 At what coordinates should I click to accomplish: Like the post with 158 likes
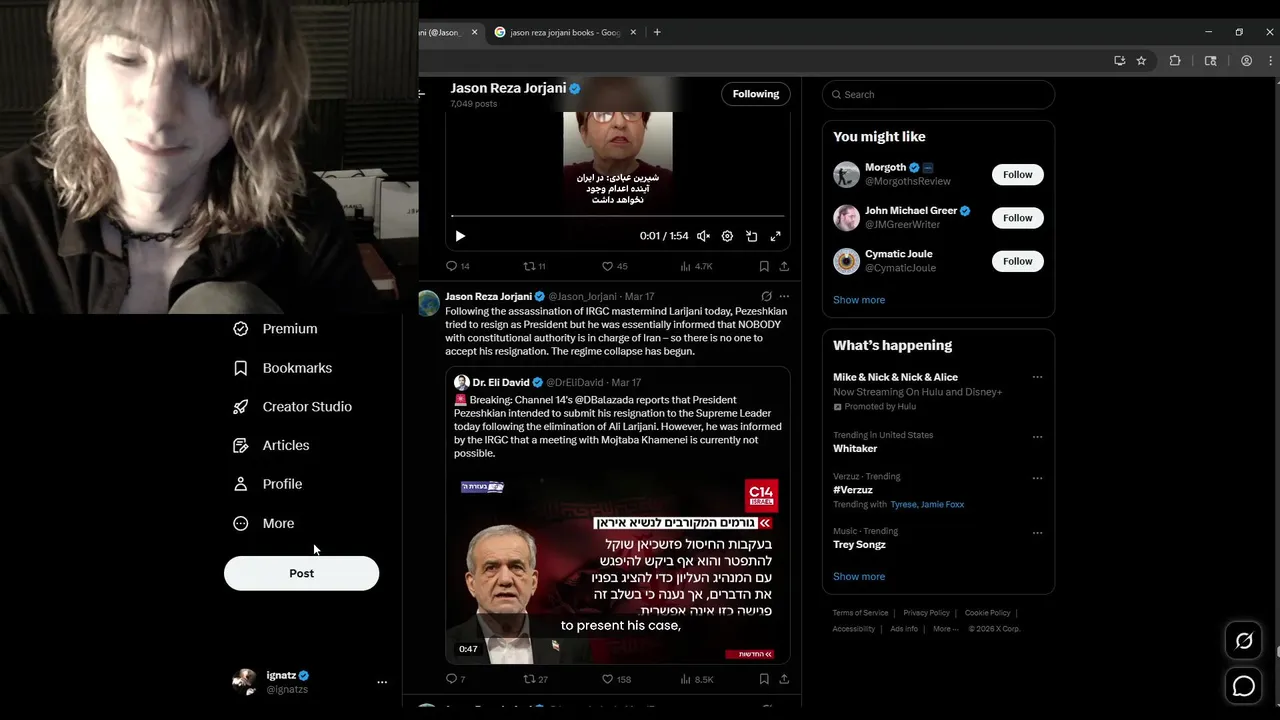tap(616, 679)
